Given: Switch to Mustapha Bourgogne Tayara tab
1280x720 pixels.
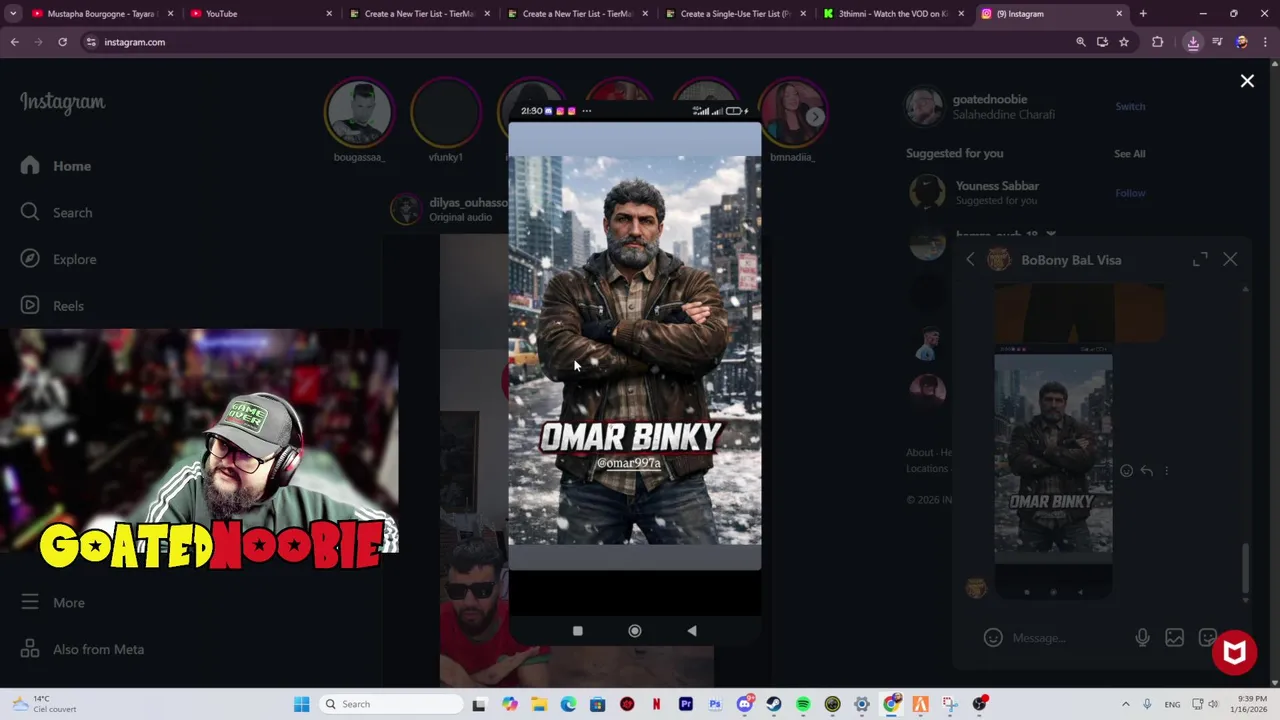Looking at the screenshot, I should 100,14.
